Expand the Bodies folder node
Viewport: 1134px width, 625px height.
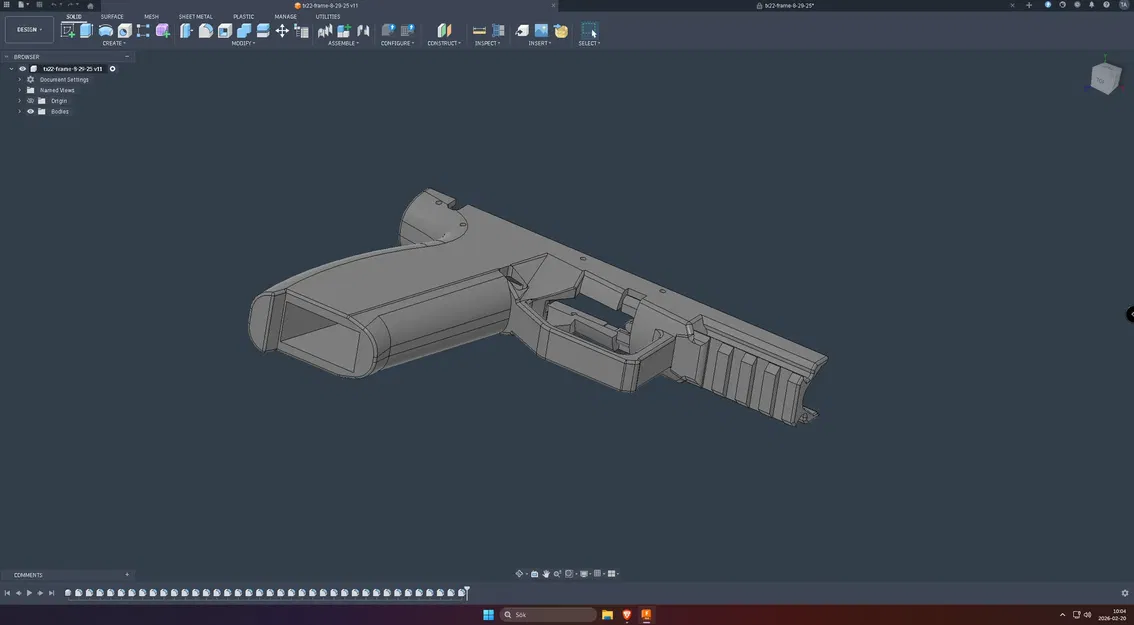coord(20,111)
